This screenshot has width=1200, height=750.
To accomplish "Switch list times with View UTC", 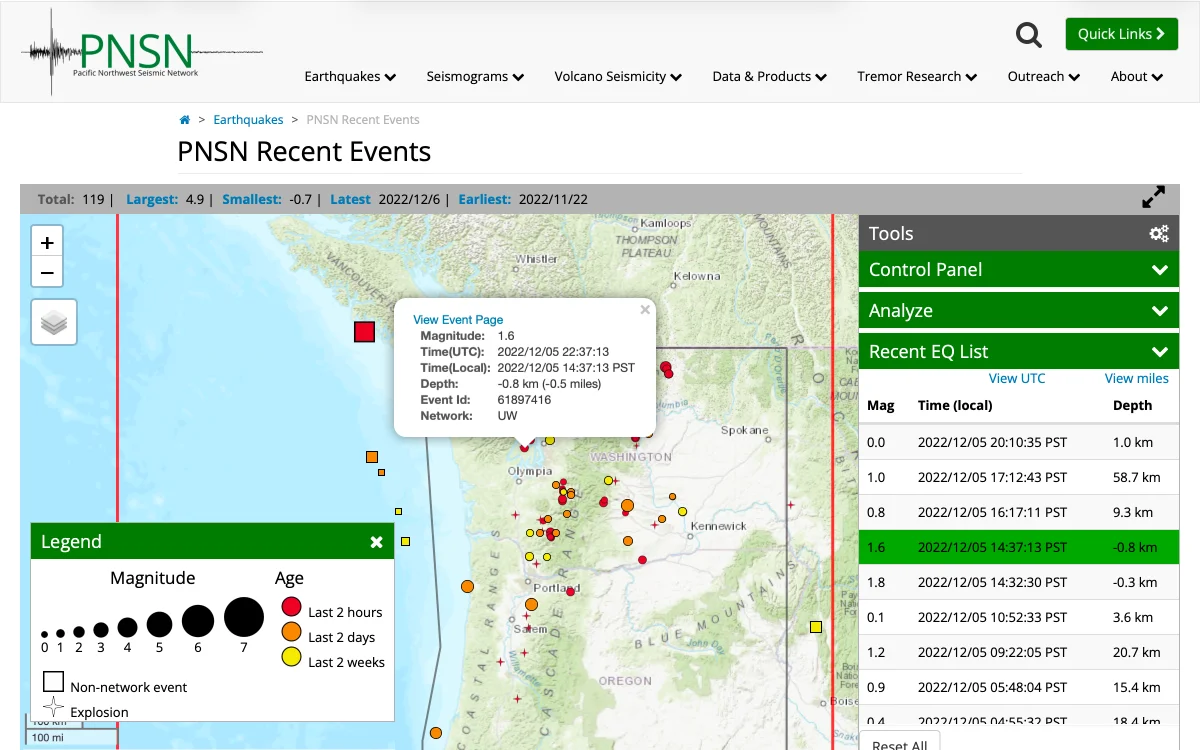I will click(x=1017, y=379).
